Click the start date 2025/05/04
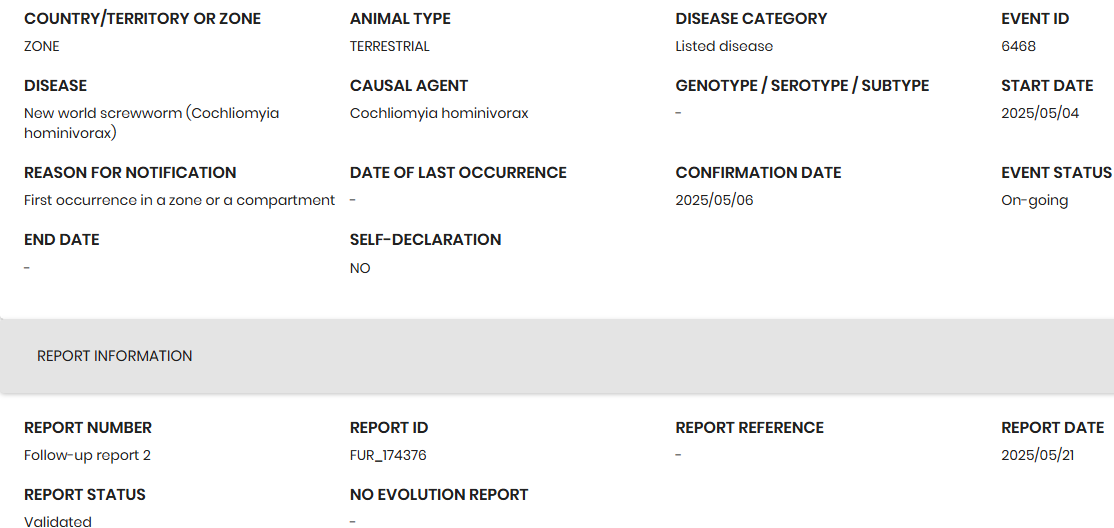 coord(1040,113)
